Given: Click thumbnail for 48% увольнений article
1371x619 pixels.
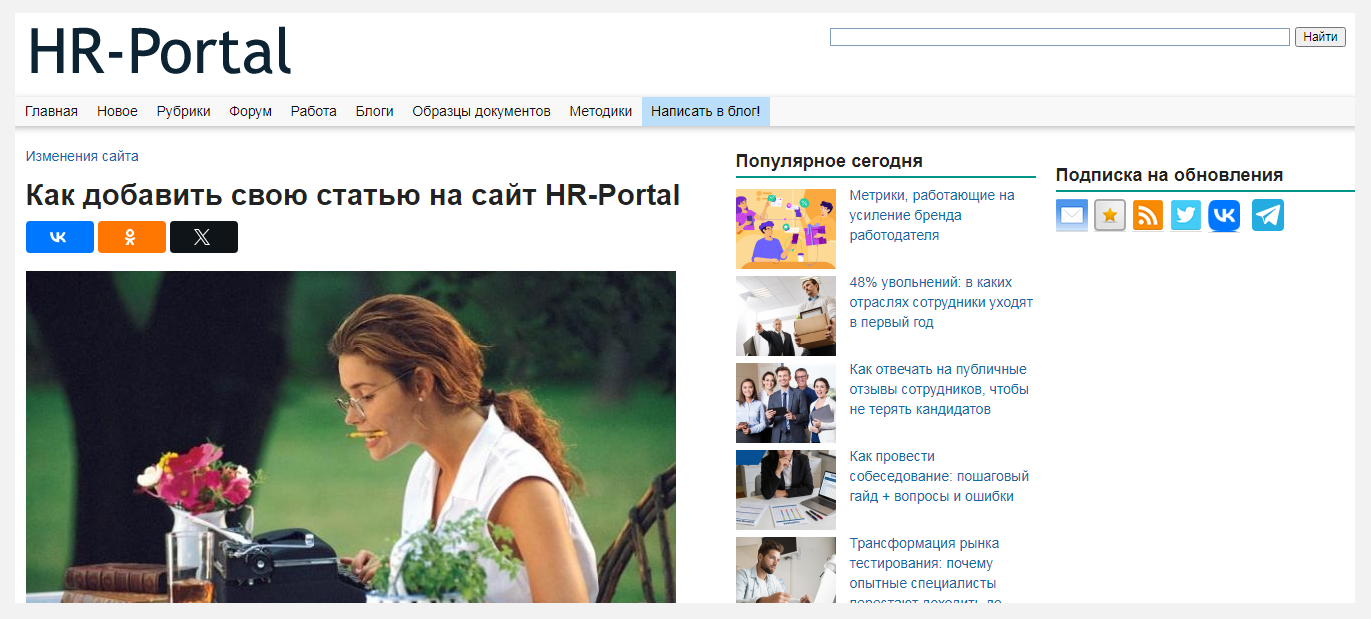Looking at the screenshot, I should coord(785,316).
